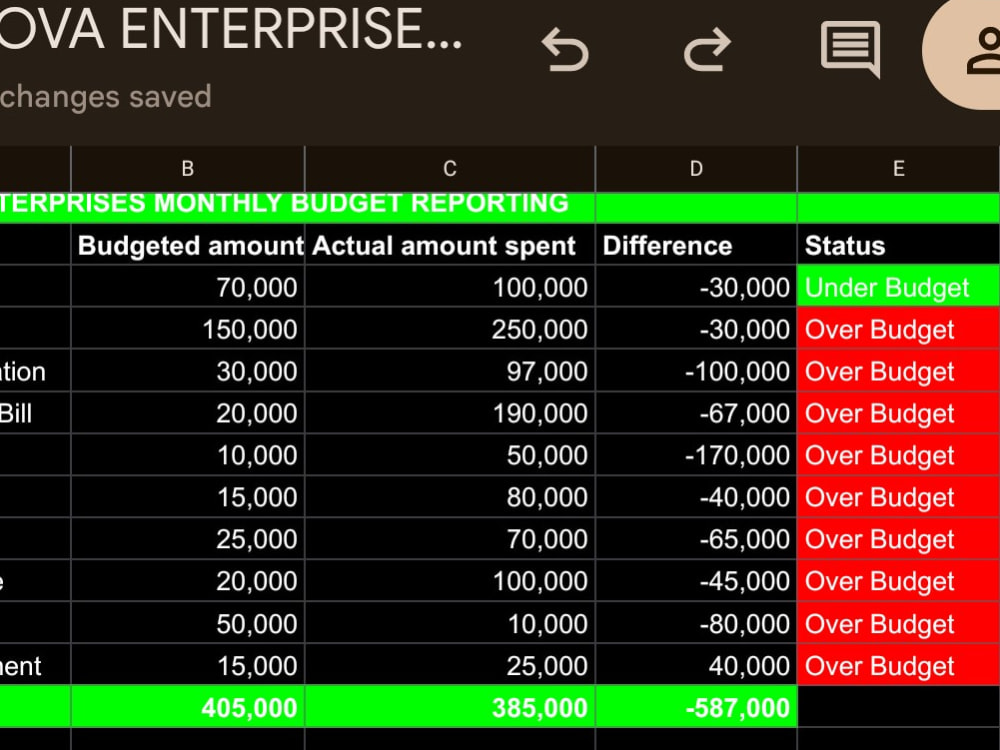This screenshot has height=750, width=1000.
Task: Select the 'Difference' header cell
Action: click(696, 244)
